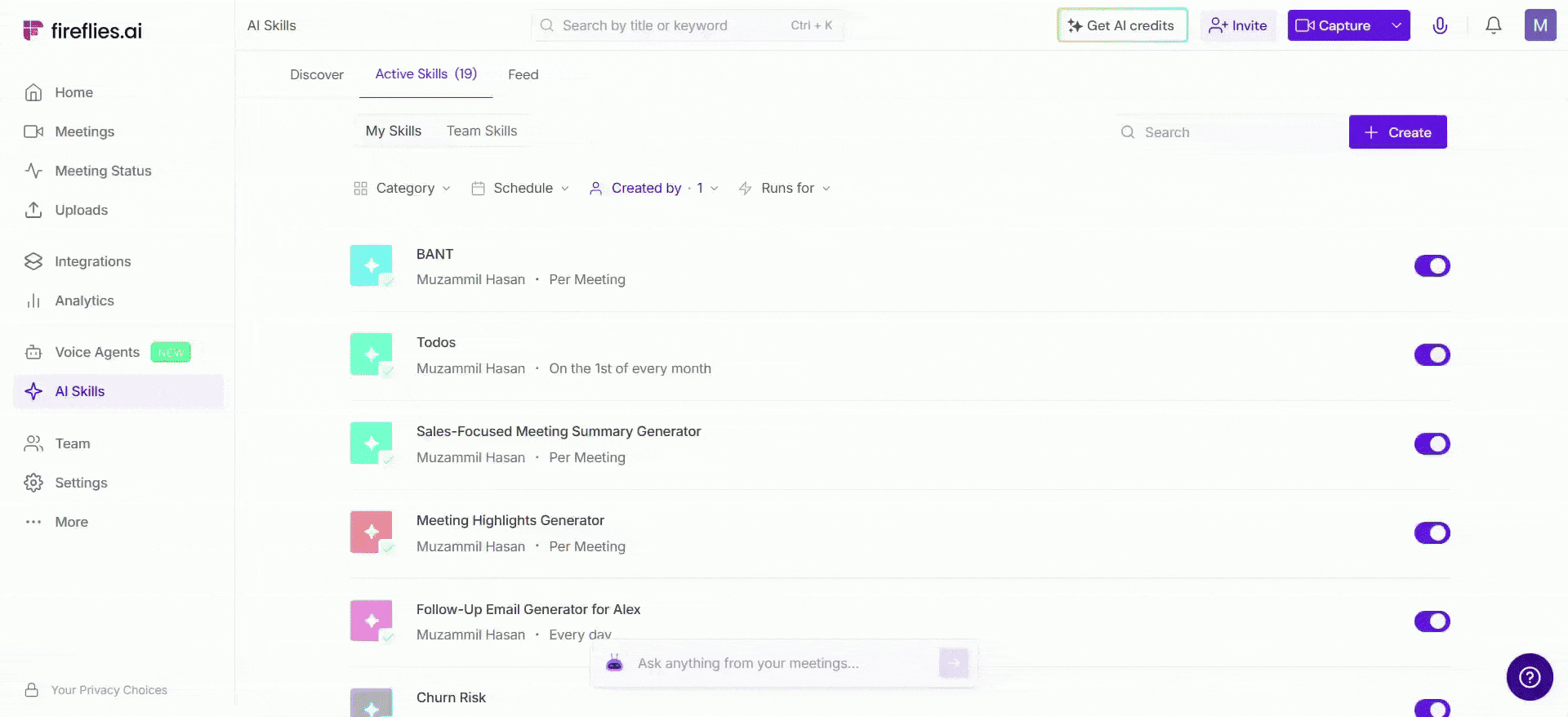Click the Analytics bar chart icon
The height and width of the screenshot is (717, 1568).
point(33,301)
